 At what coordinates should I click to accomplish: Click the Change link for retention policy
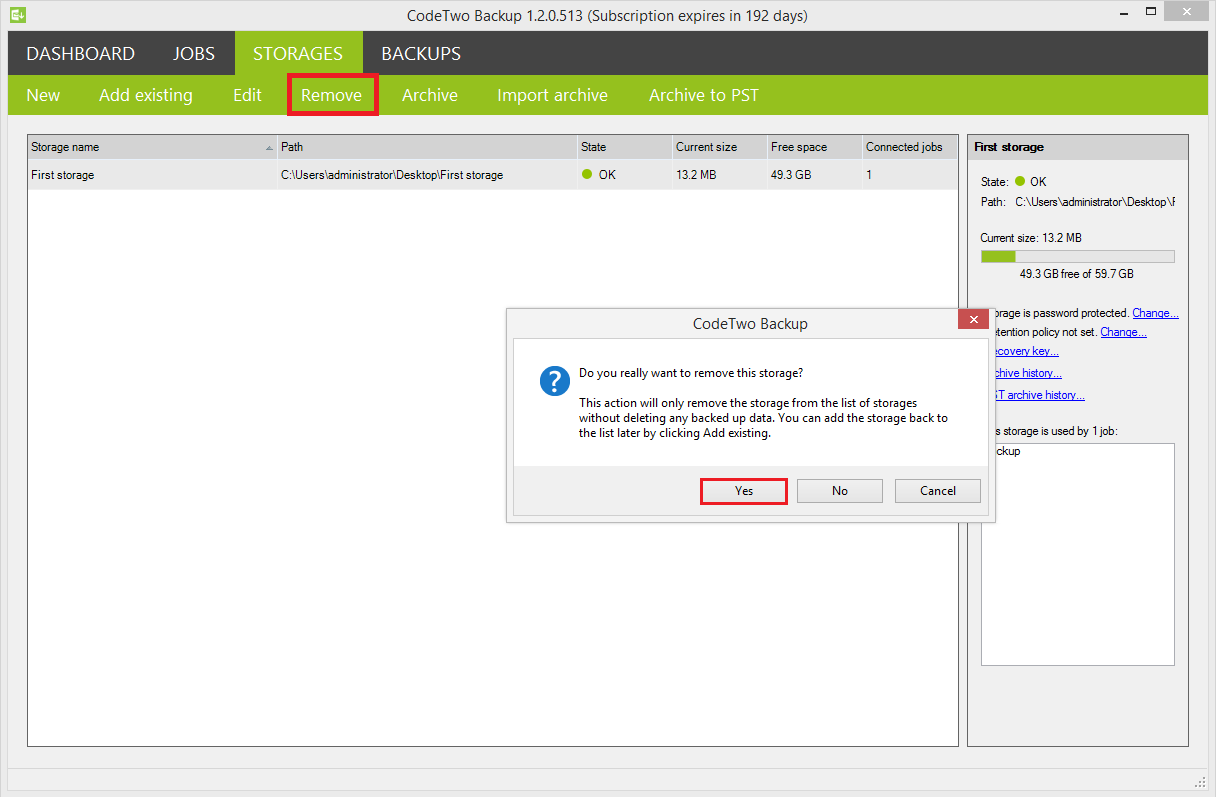pos(1123,332)
